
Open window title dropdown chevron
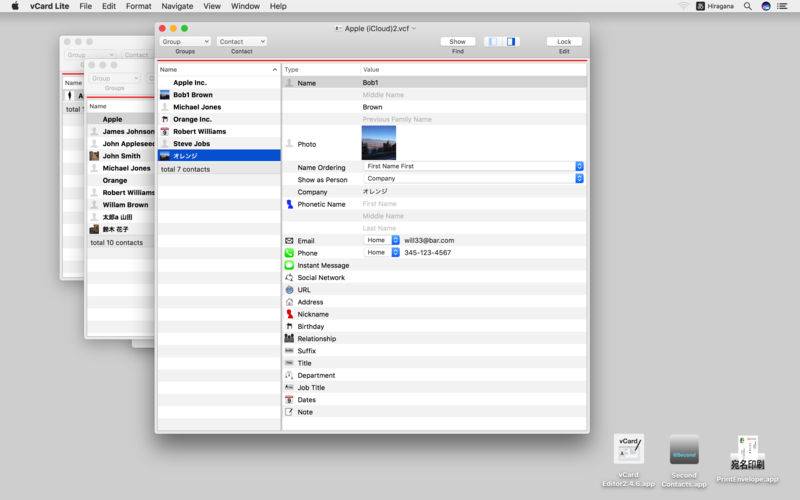(414, 29)
